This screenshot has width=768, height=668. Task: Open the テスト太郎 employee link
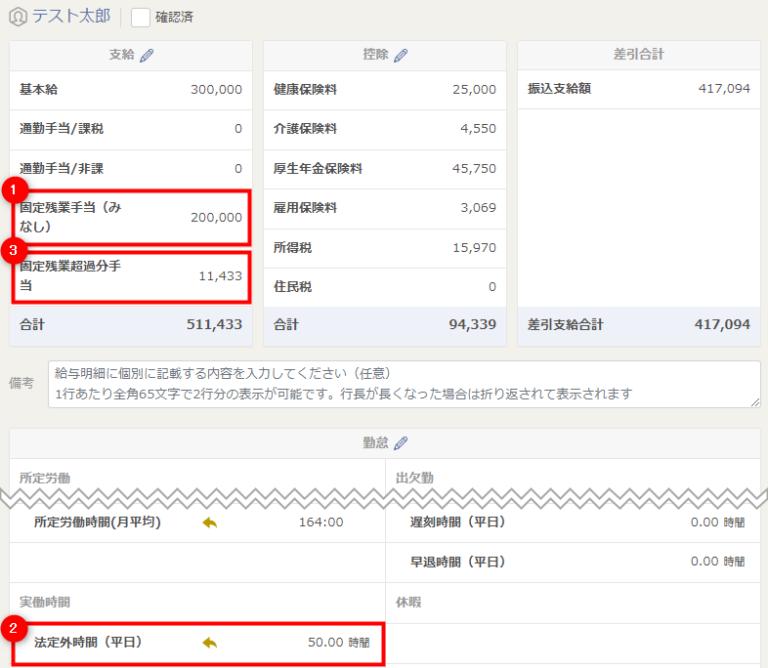point(72,16)
